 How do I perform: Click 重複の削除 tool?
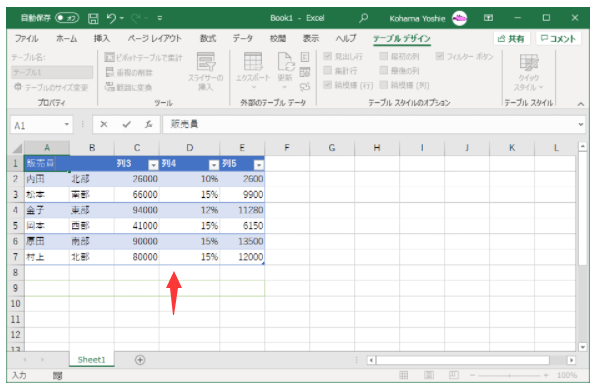point(129,72)
